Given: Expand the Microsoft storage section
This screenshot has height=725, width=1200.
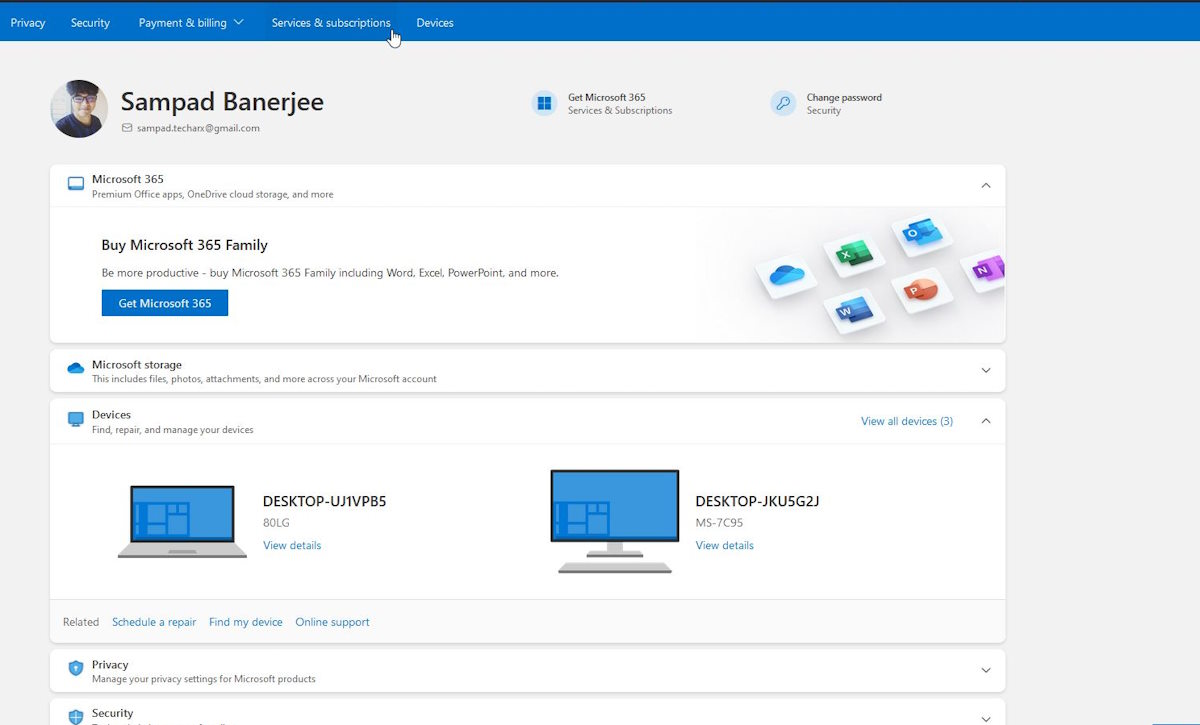Looking at the screenshot, I should 985,371.
